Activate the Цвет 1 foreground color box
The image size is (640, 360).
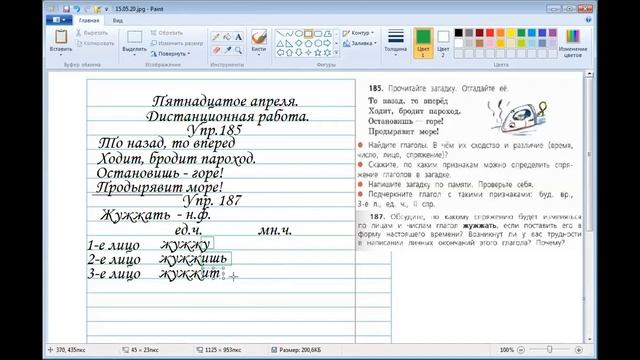423,43
